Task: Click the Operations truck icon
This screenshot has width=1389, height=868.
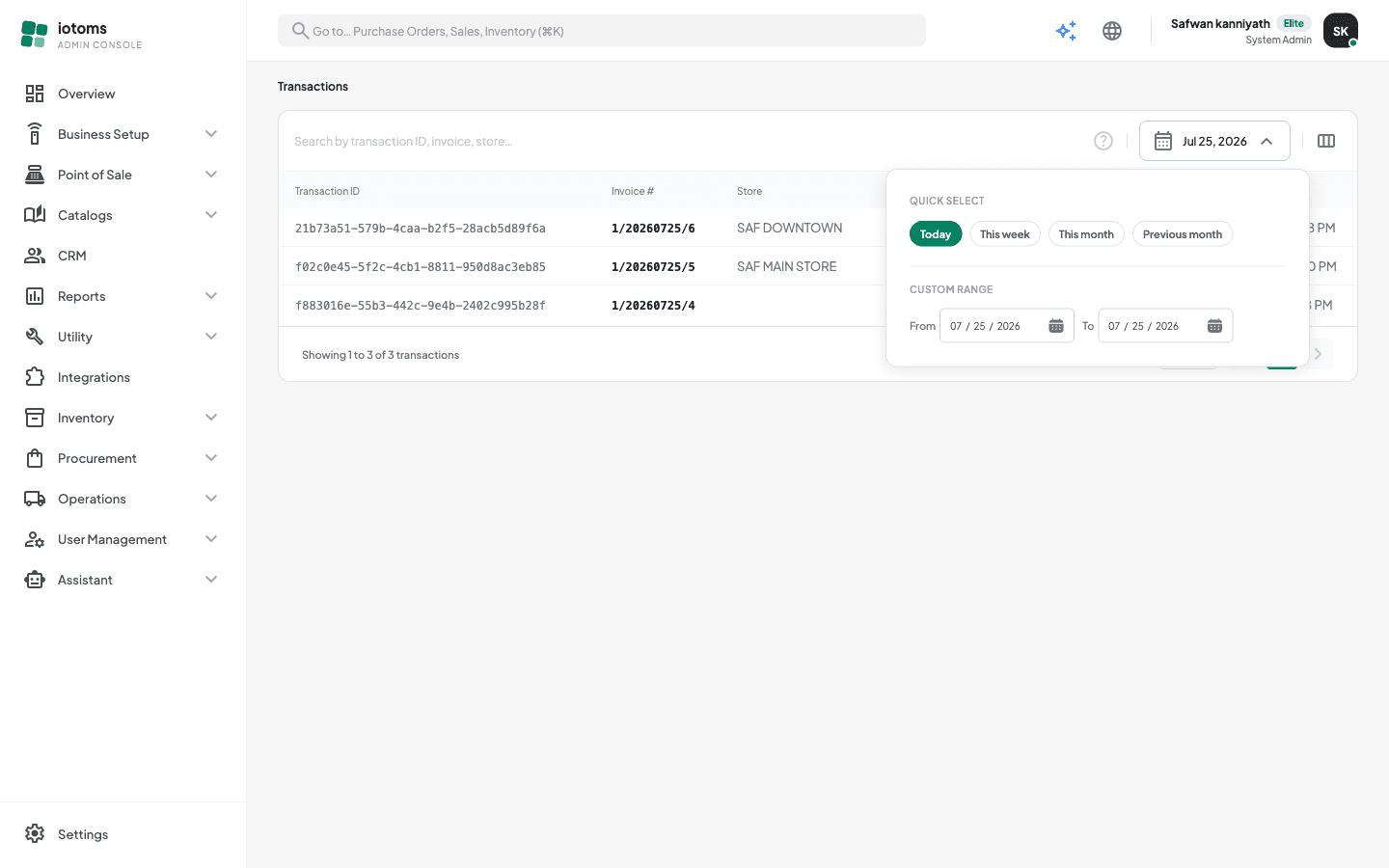Action: pos(35,499)
